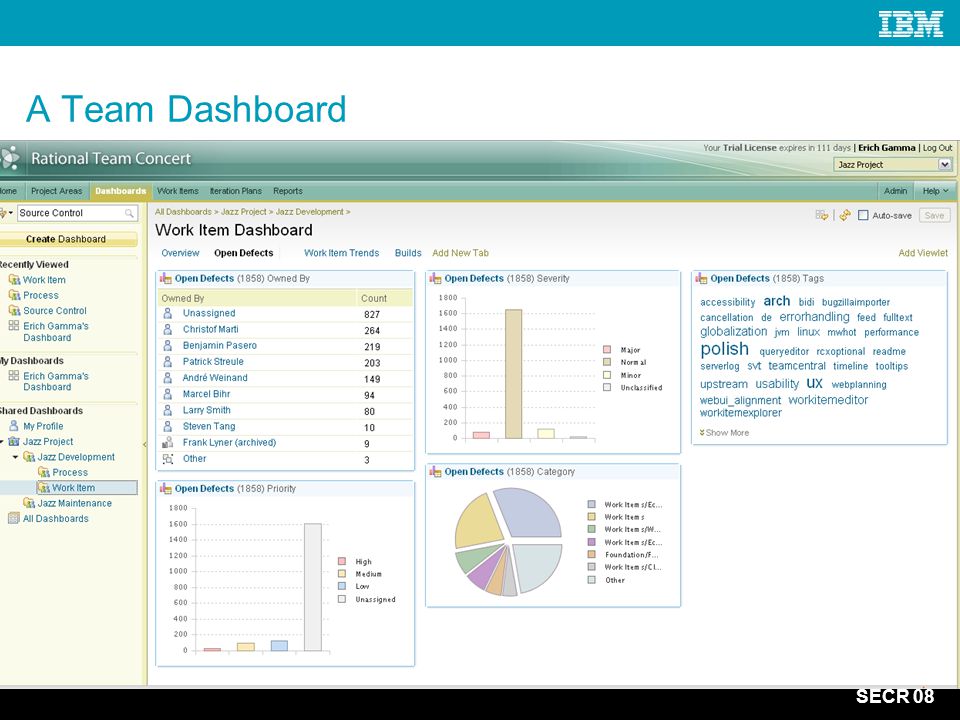Click the Save button
Screen dimensions: 960x720
click(934, 216)
